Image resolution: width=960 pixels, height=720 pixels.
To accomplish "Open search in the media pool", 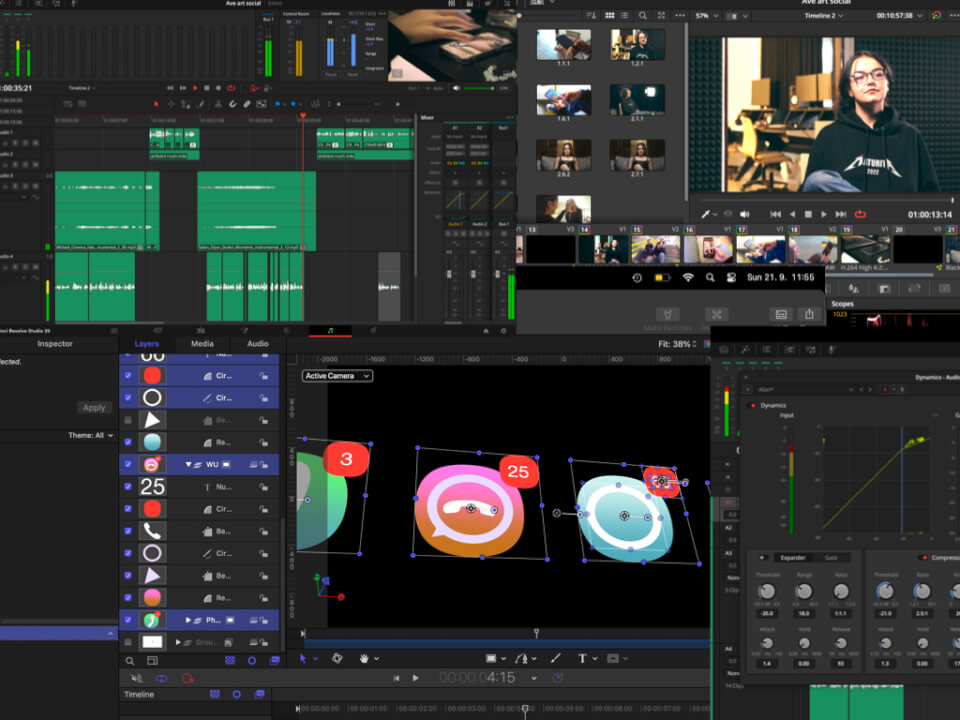I will click(642, 15).
